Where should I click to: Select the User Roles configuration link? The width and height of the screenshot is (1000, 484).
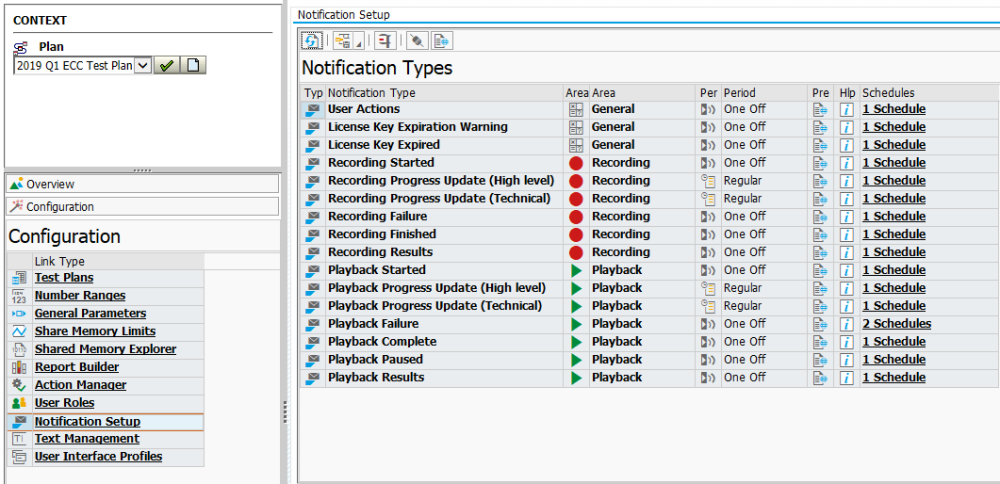click(64, 403)
